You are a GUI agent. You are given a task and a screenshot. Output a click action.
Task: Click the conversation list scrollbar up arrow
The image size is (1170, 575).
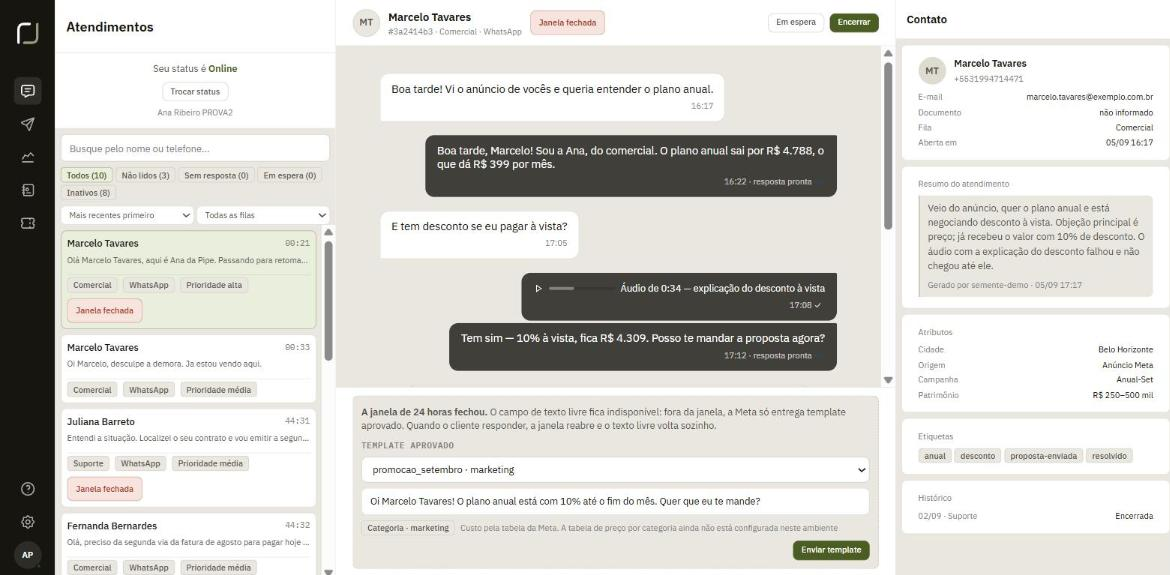(328, 232)
